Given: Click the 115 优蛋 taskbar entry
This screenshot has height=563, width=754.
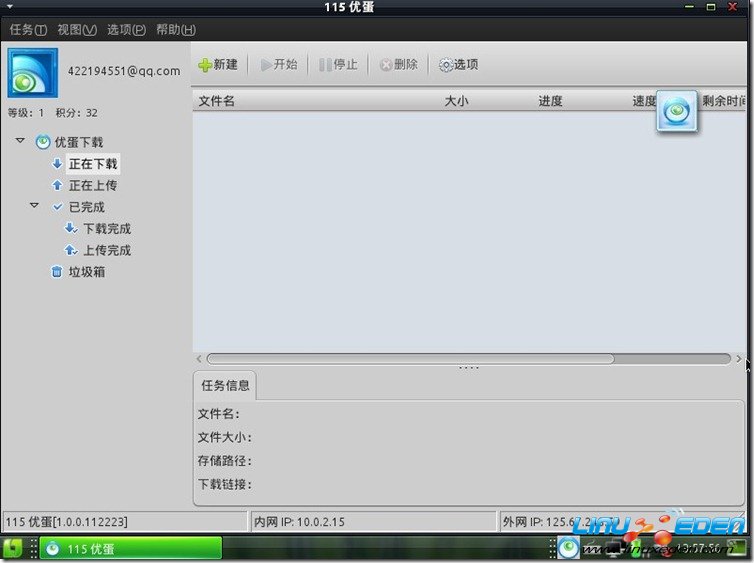Looking at the screenshot, I should [131, 549].
